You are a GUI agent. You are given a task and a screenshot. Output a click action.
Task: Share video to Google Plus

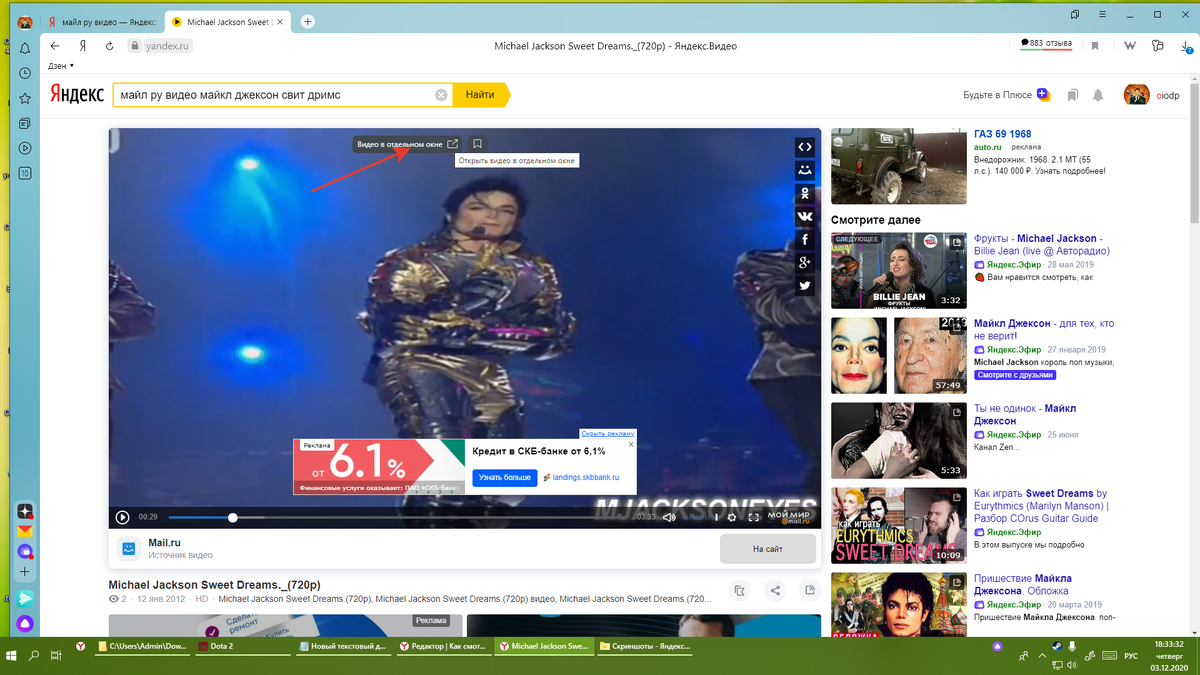804,262
